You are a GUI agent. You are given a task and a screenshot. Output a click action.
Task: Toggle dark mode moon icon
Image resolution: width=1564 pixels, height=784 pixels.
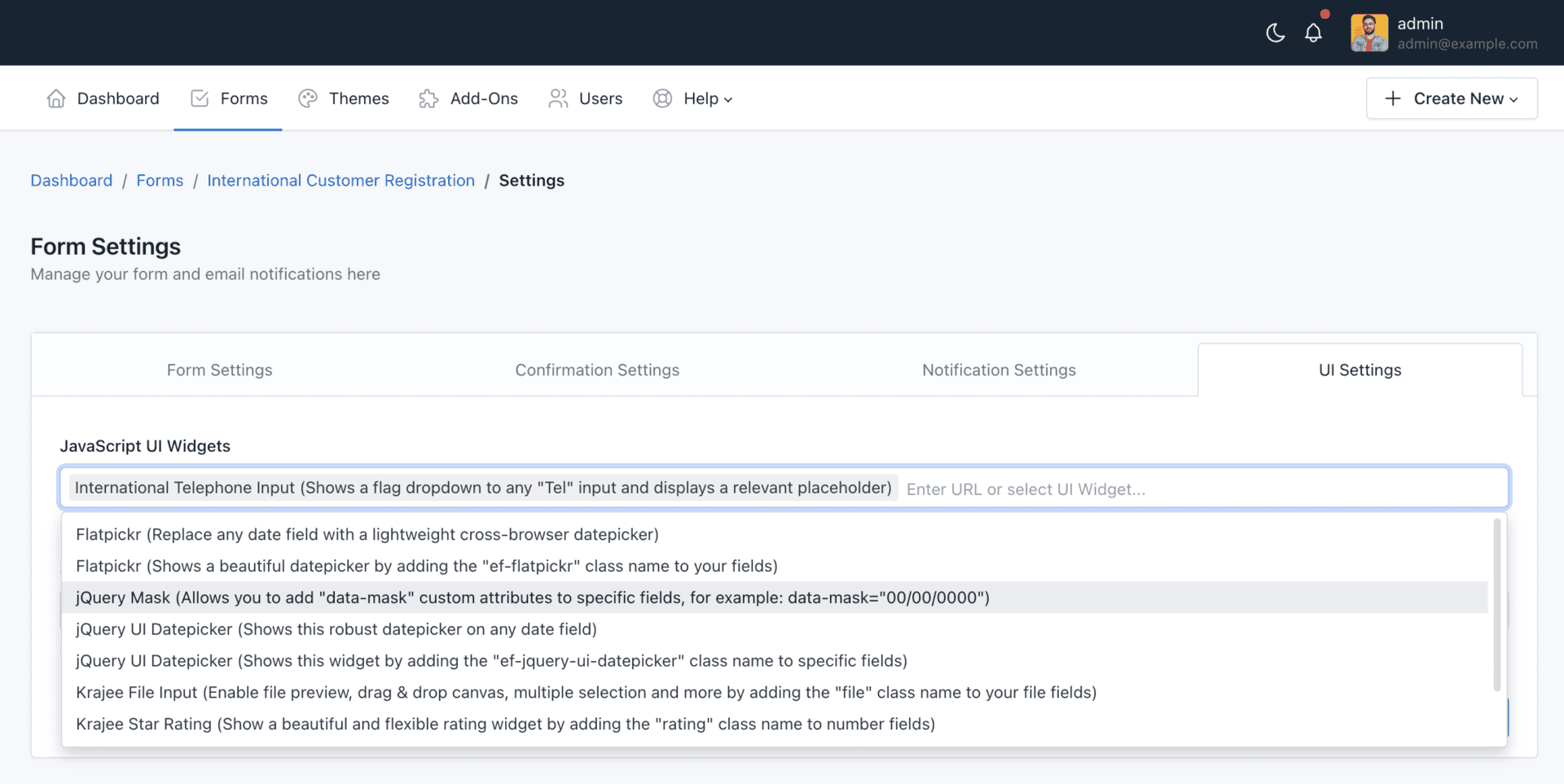point(1275,33)
